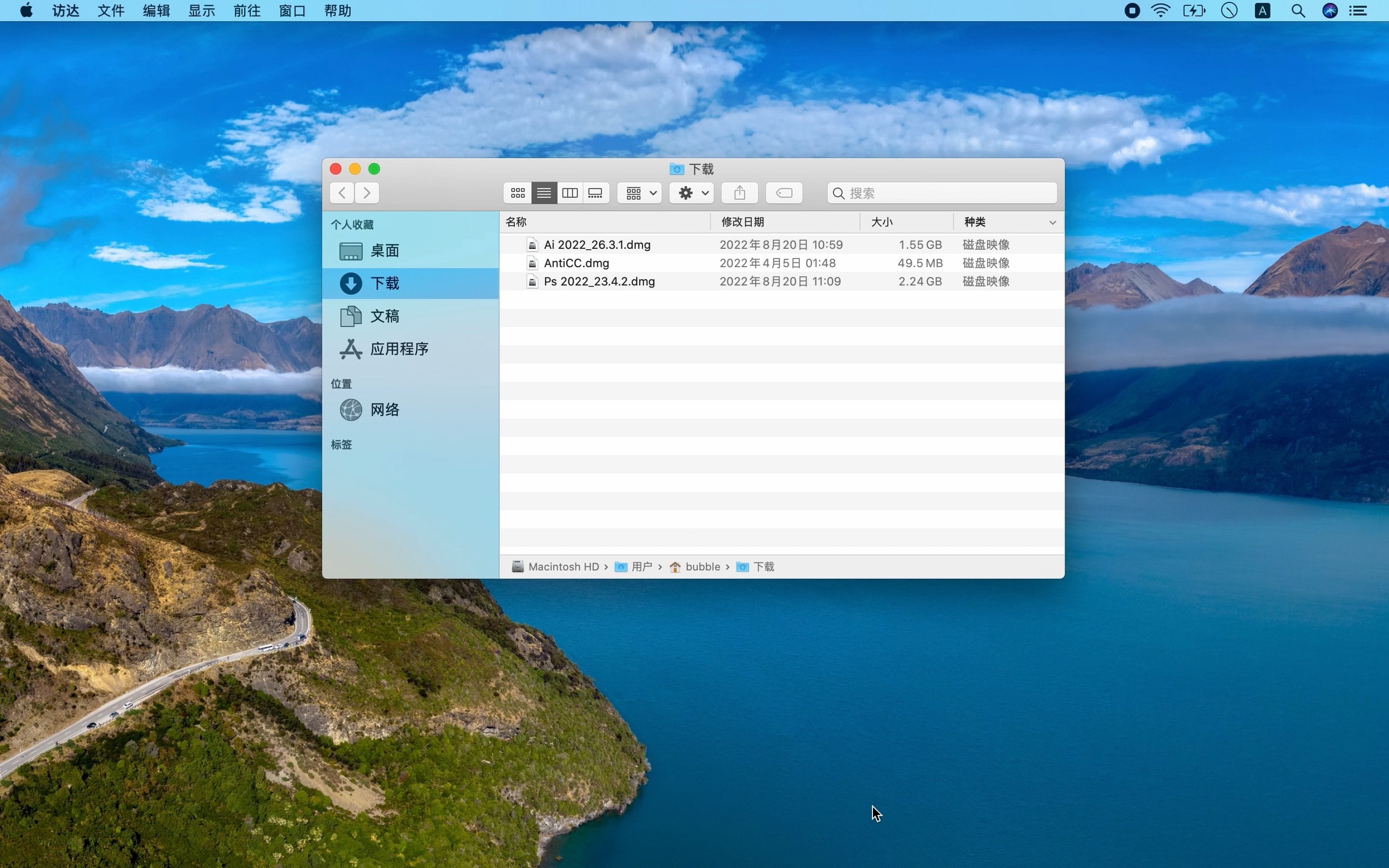
Task: Click the forward navigation arrow
Action: 367,192
